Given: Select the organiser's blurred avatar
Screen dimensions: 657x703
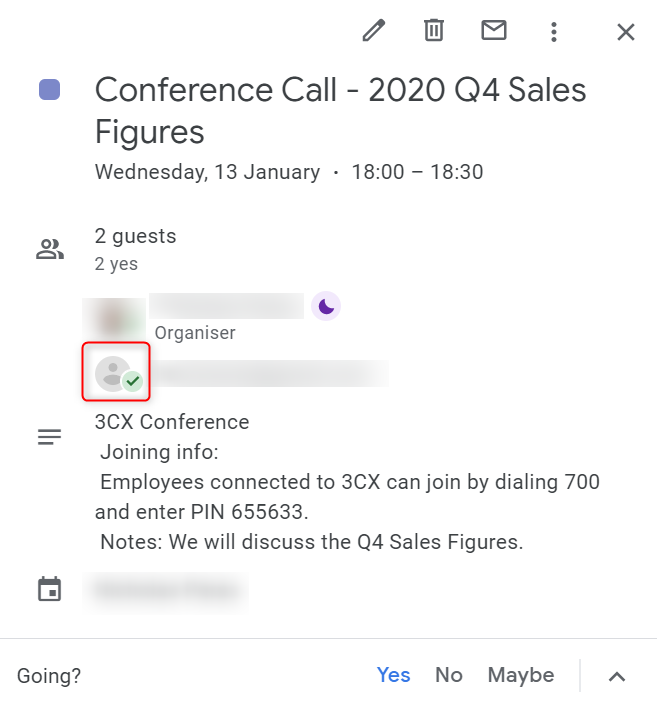Looking at the screenshot, I should pyautogui.click(x=114, y=319).
